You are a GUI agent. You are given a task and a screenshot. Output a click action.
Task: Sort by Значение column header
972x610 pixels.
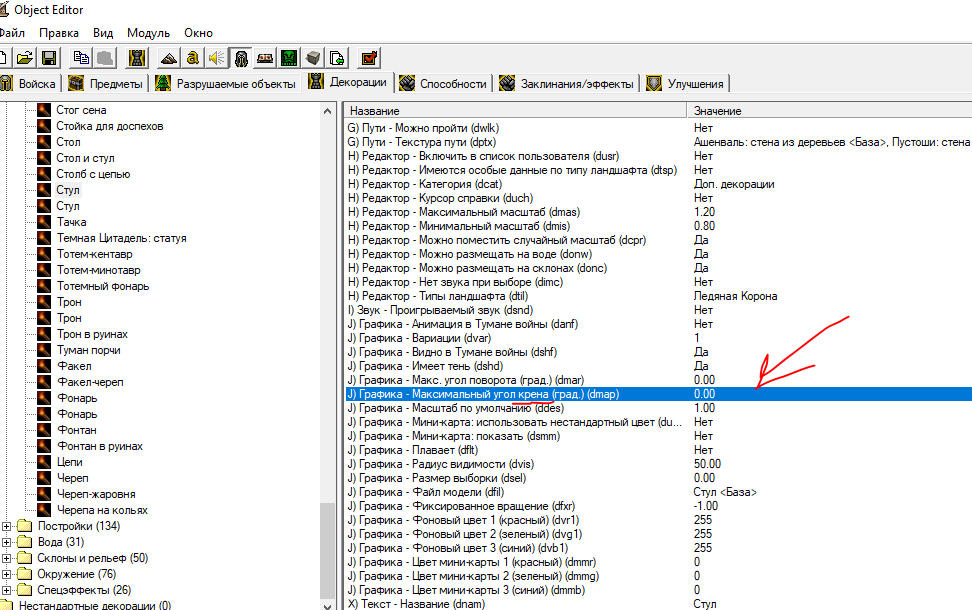829,111
